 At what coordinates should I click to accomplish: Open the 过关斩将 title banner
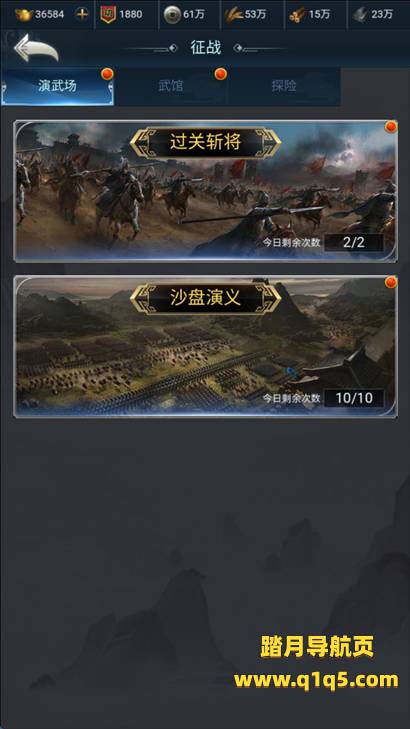205,142
